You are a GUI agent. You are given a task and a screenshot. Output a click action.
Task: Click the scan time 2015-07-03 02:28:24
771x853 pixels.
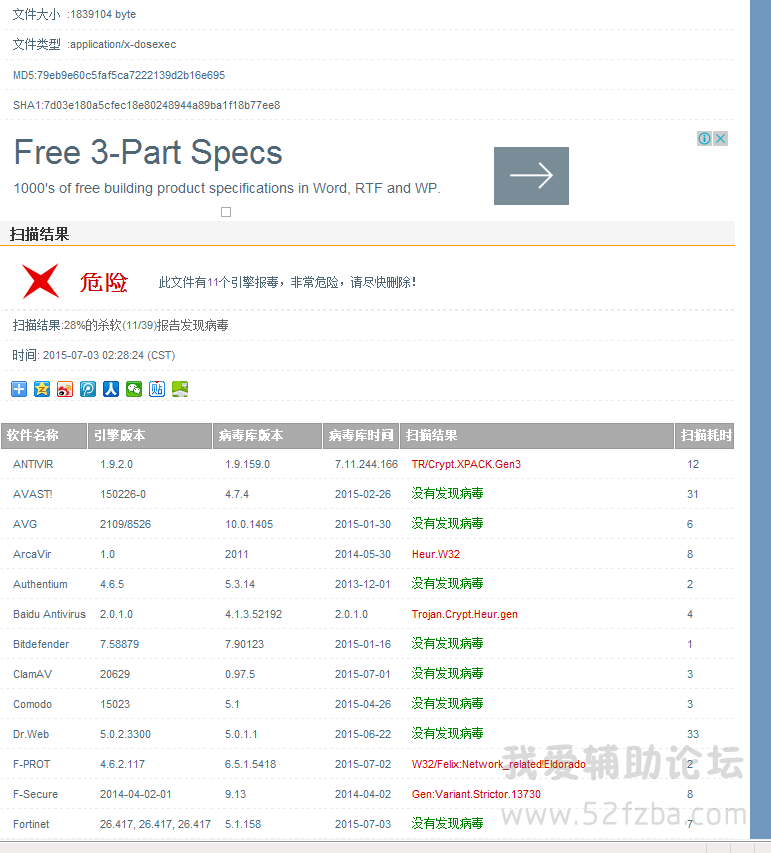pyautogui.click(x=94, y=355)
